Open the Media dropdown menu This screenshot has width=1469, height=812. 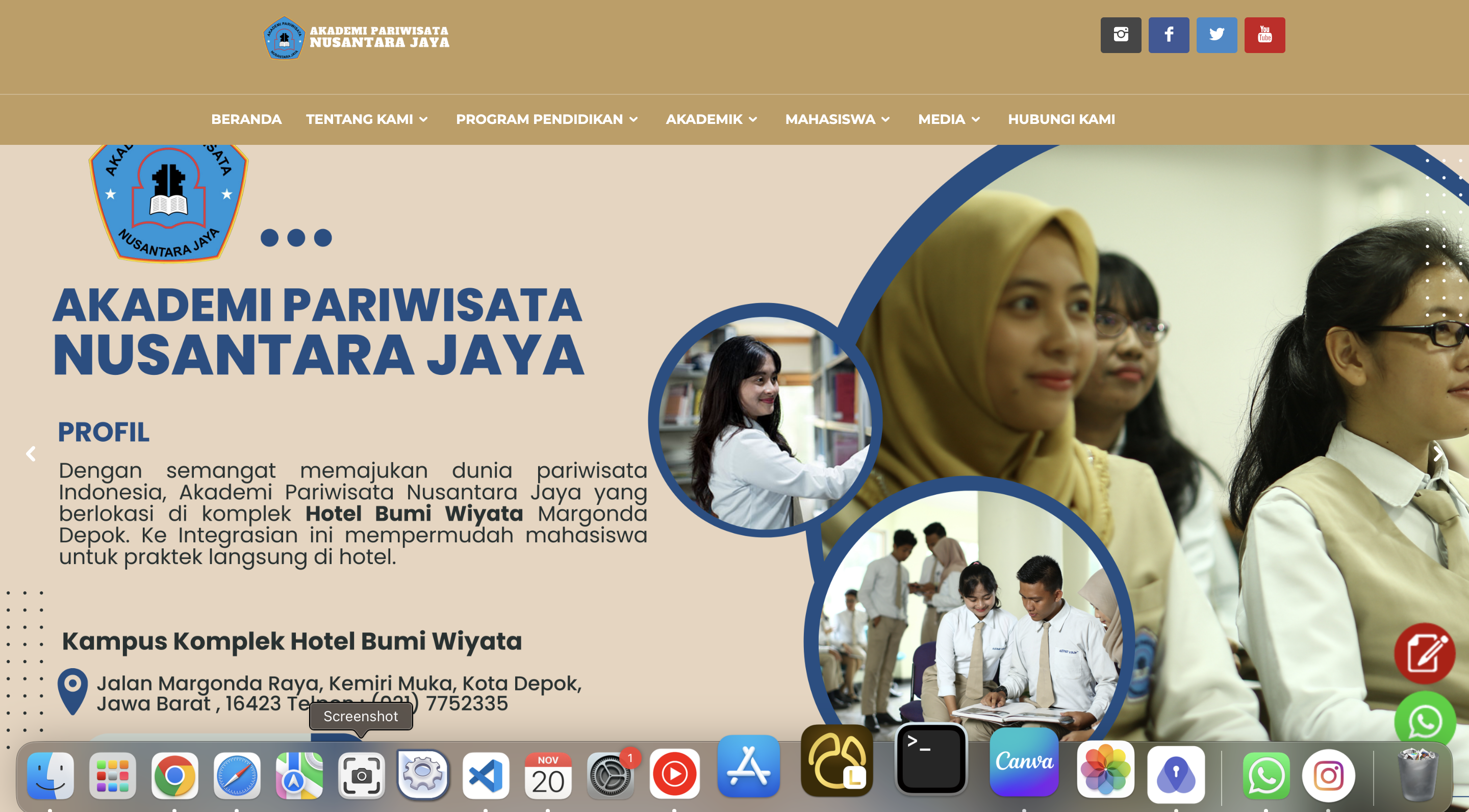[x=948, y=119]
